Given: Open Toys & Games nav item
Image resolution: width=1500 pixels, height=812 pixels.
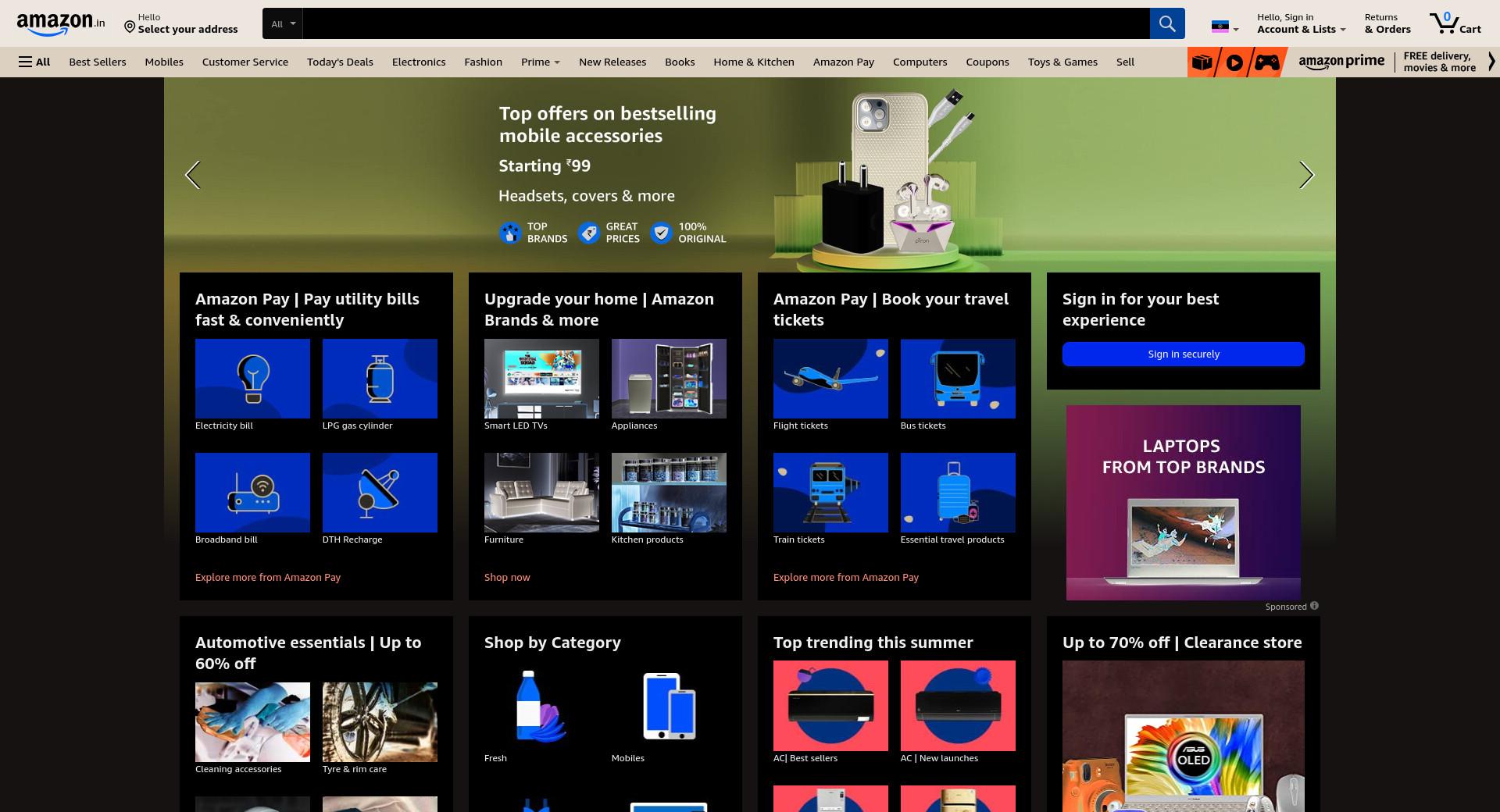Looking at the screenshot, I should [x=1062, y=62].
